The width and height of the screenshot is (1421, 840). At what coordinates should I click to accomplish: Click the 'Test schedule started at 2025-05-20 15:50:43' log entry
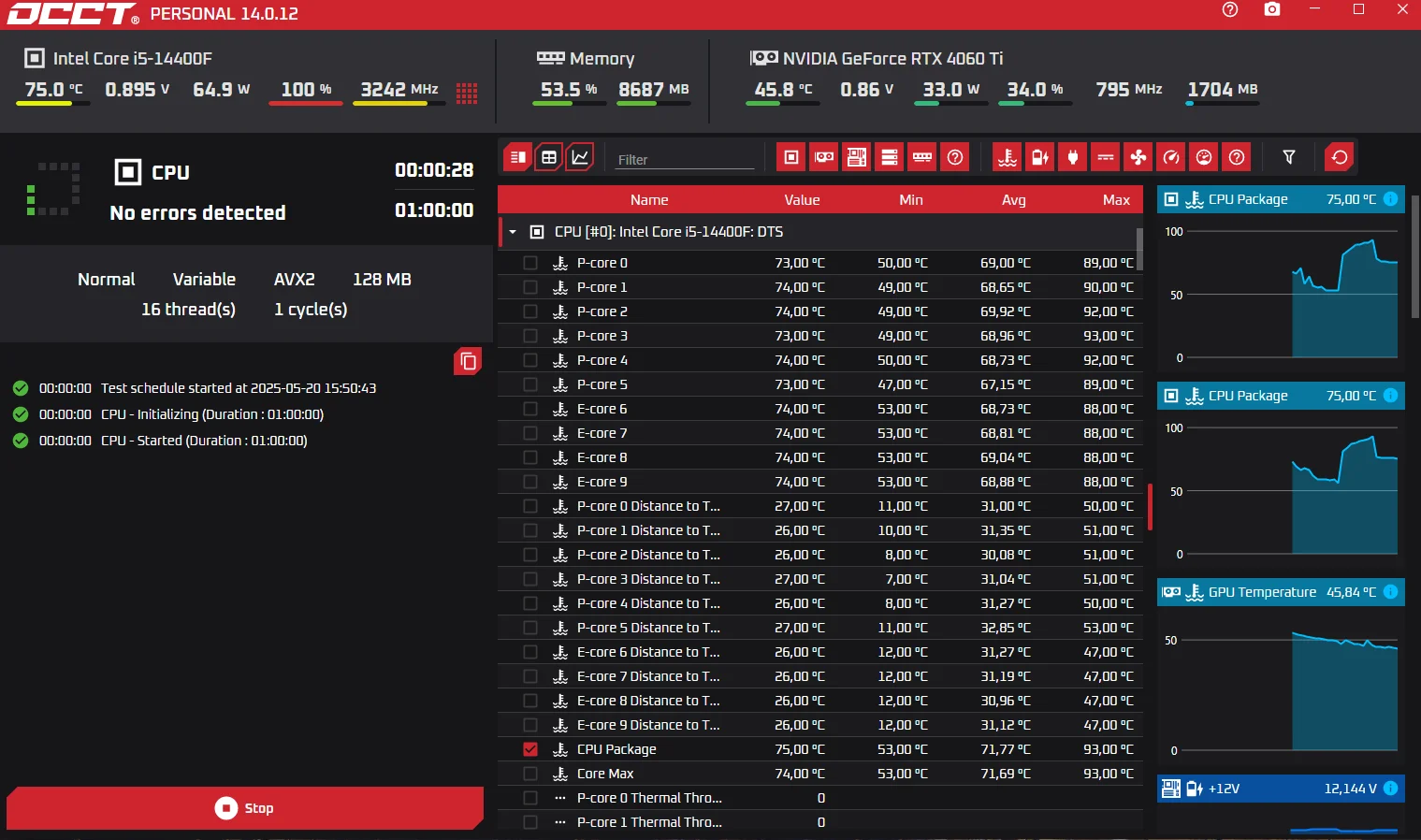pos(239,388)
